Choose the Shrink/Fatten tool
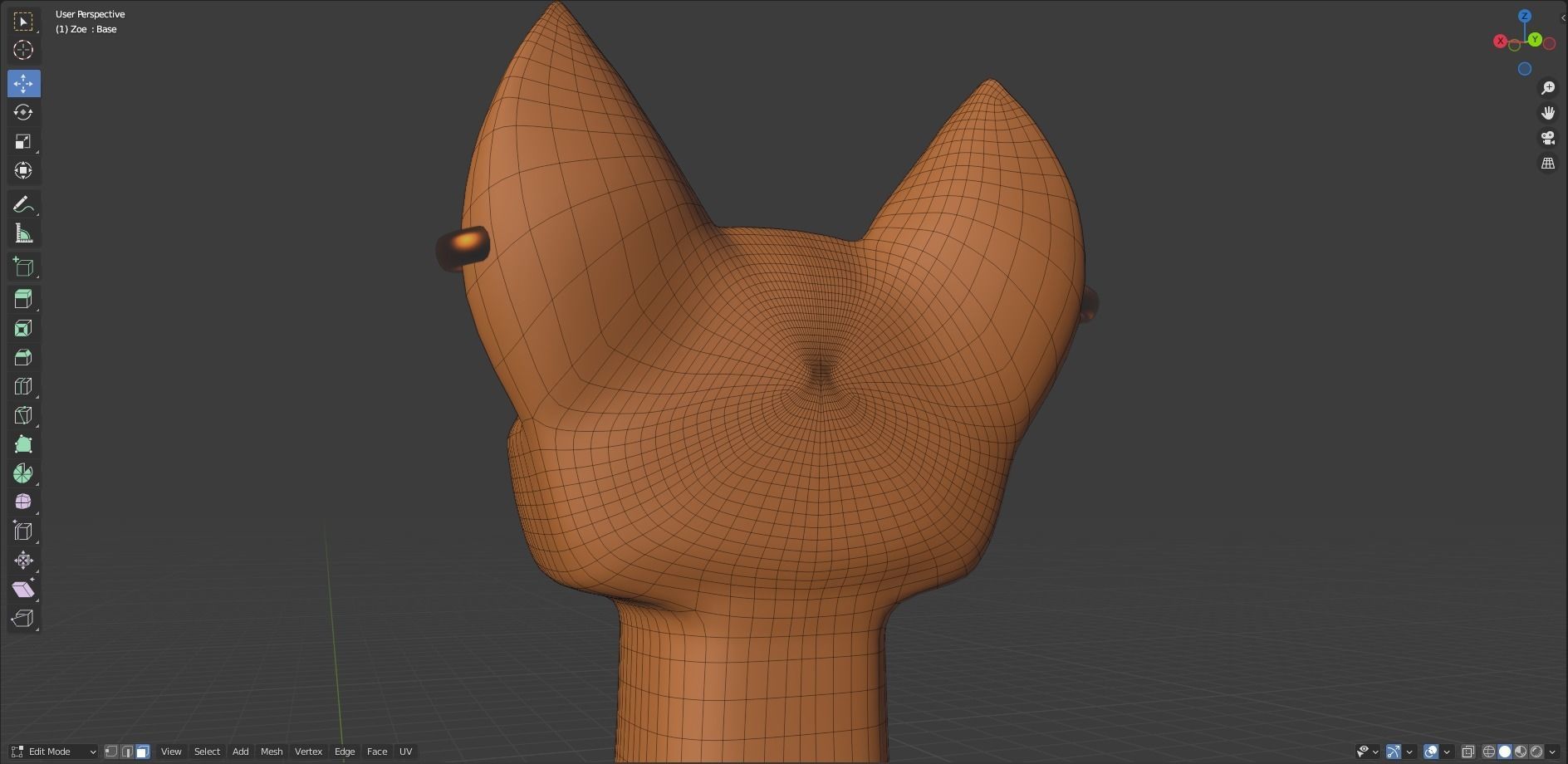1568x764 pixels. click(x=23, y=560)
